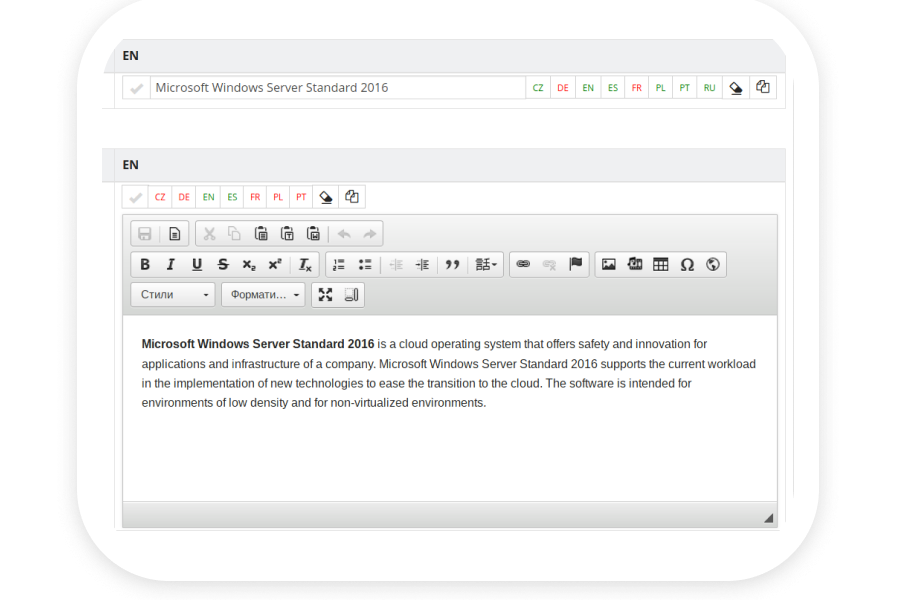Select PL language in title row
The height and width of the screenshot is (600, 900).
661,88
